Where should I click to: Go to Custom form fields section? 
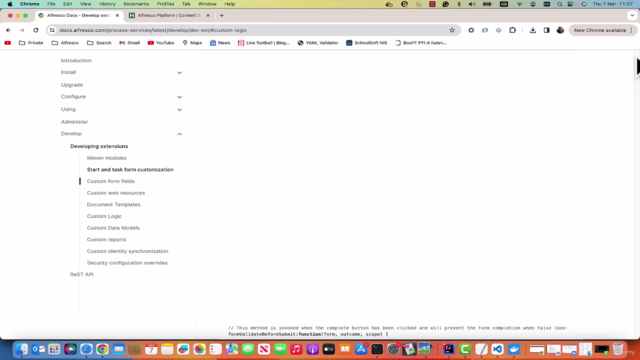pos(111,181)
